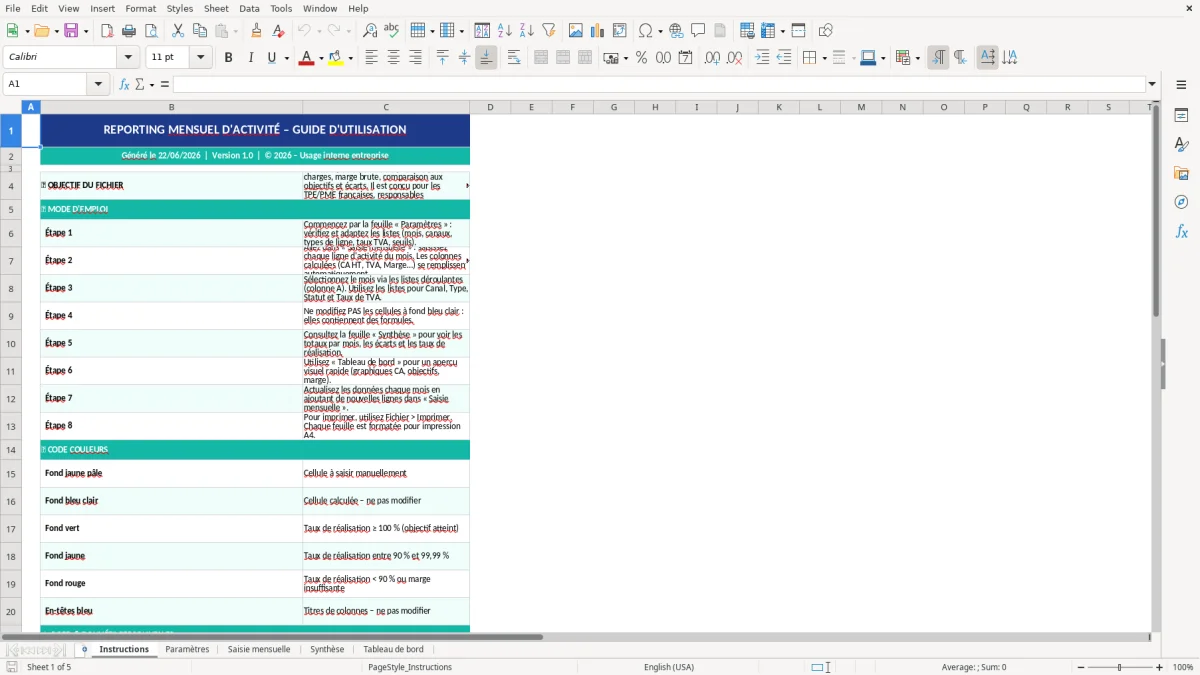Open Find & Replace
The image size is (1200, 675).
pyautogui.click(x=370, y=31)
